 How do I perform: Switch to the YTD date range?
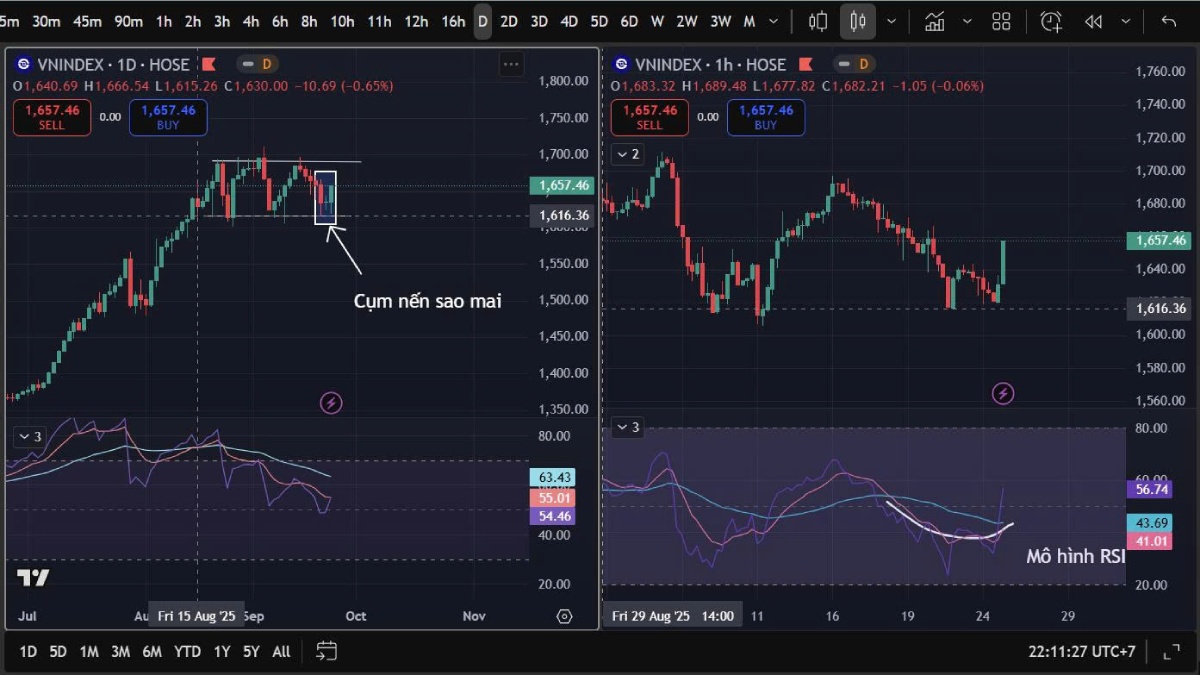pyautogui.click(x=187, y=651)
